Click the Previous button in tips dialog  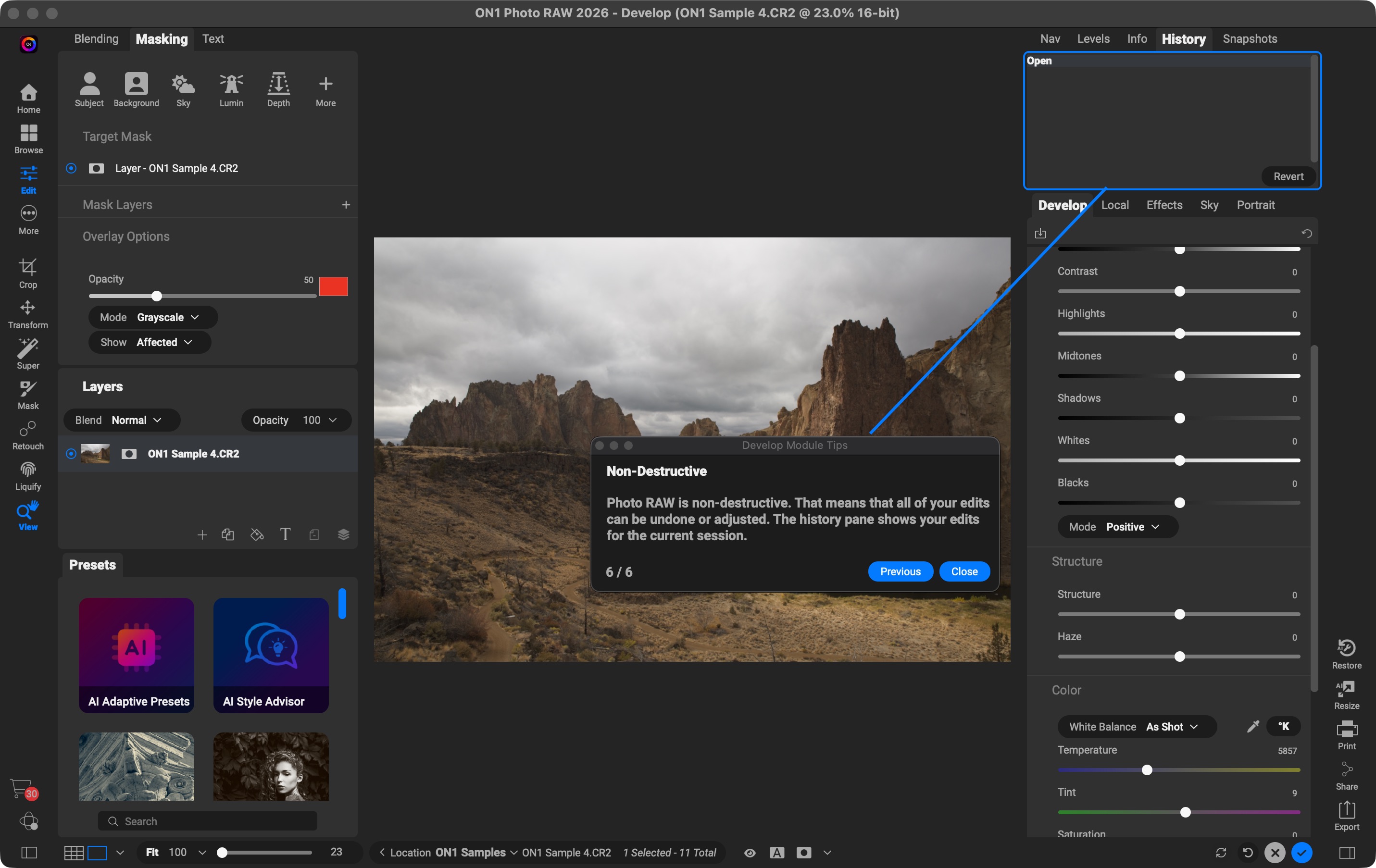[x=900, y=571]
